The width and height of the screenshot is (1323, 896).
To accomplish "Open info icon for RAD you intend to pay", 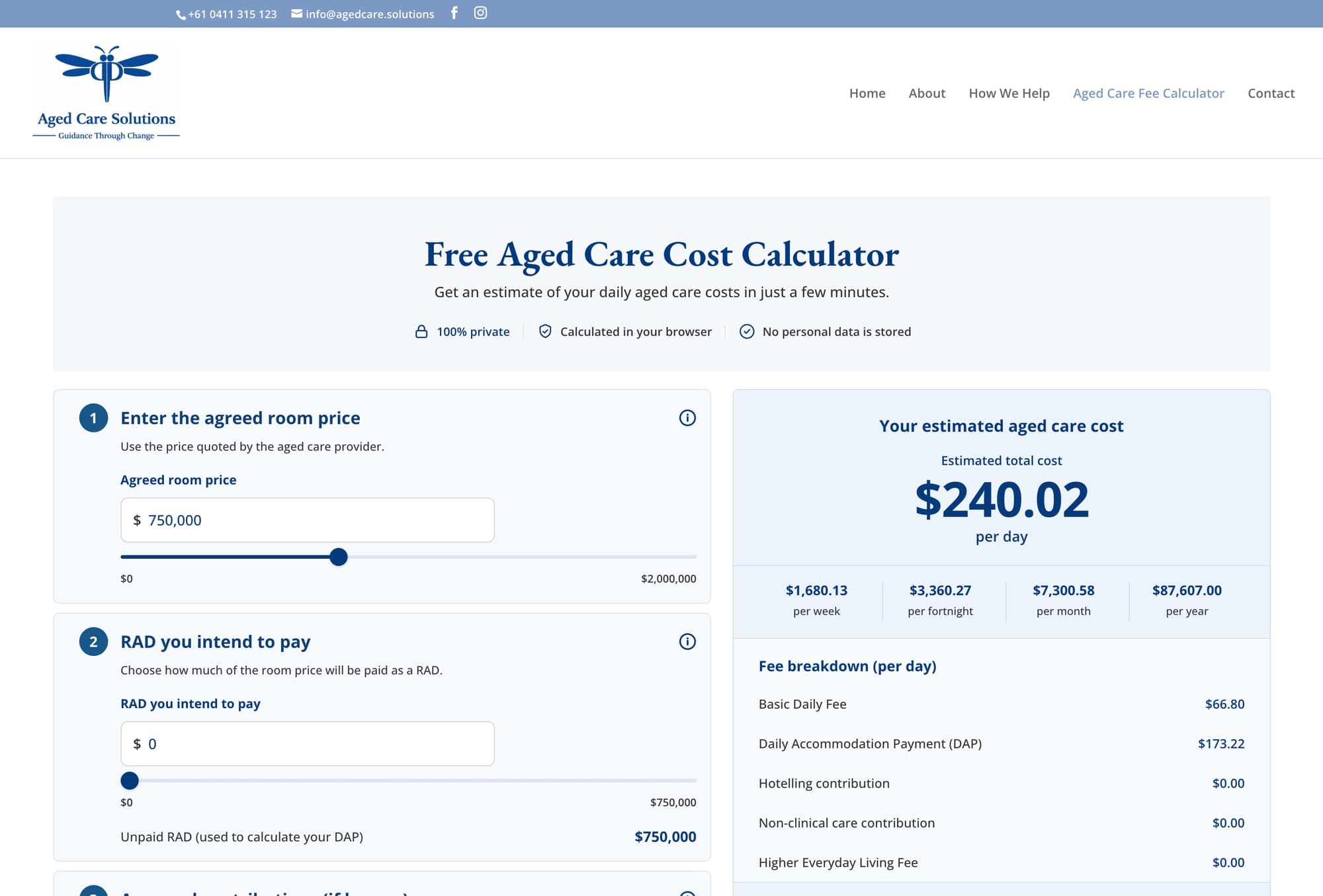I will click(x=687, y=641).
